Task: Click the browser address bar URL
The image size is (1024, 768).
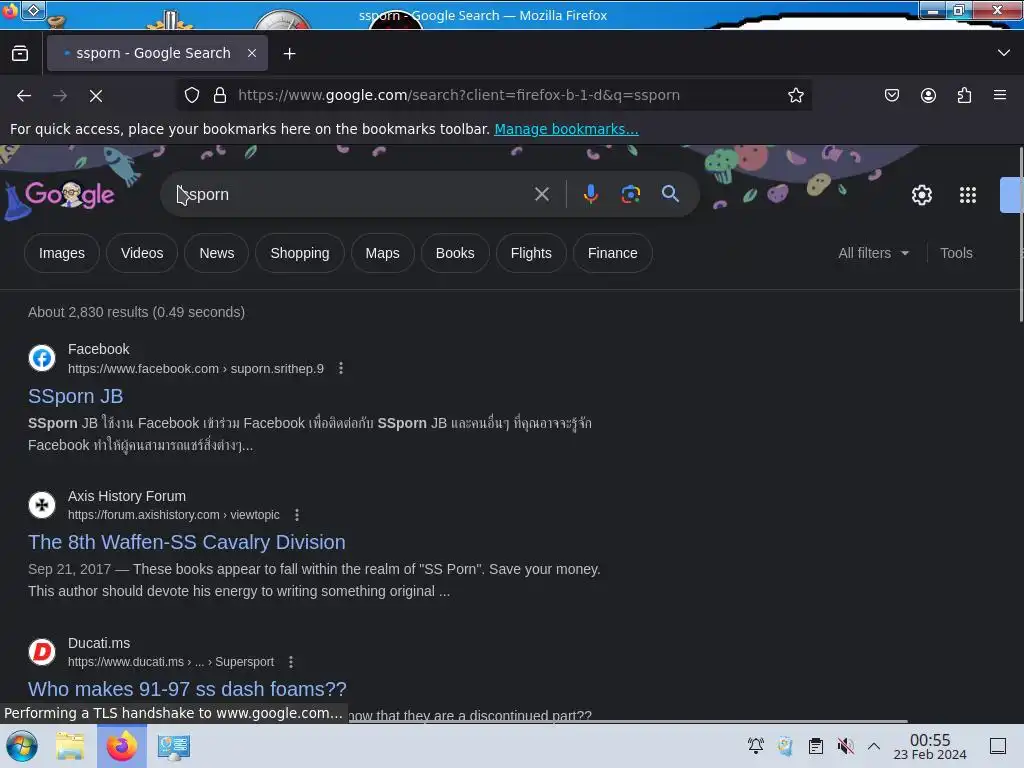Action: point(458,95)
